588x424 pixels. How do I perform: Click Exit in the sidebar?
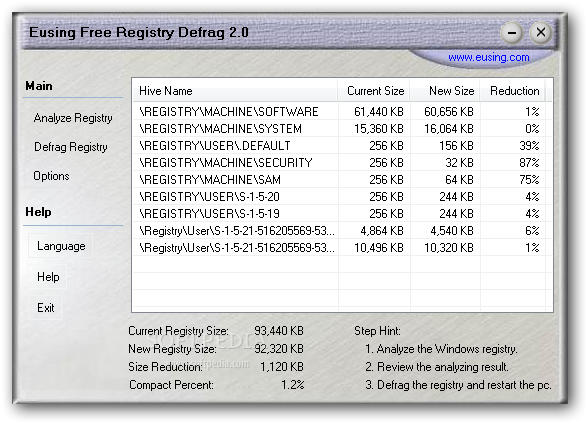[x=45, y=308]
